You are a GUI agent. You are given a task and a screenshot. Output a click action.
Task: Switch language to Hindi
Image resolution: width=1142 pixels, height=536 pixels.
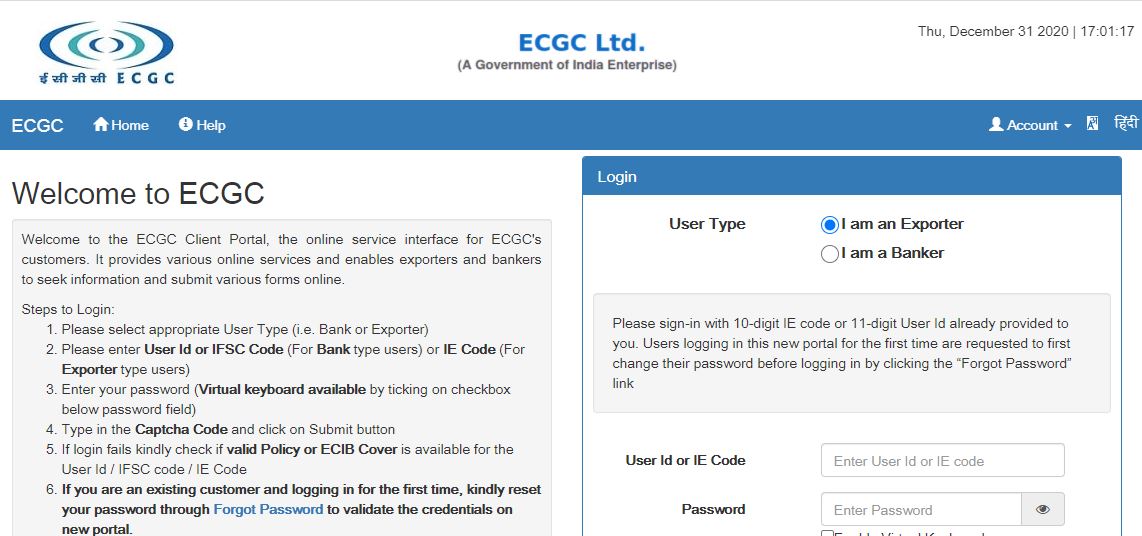click(1126, 123)
